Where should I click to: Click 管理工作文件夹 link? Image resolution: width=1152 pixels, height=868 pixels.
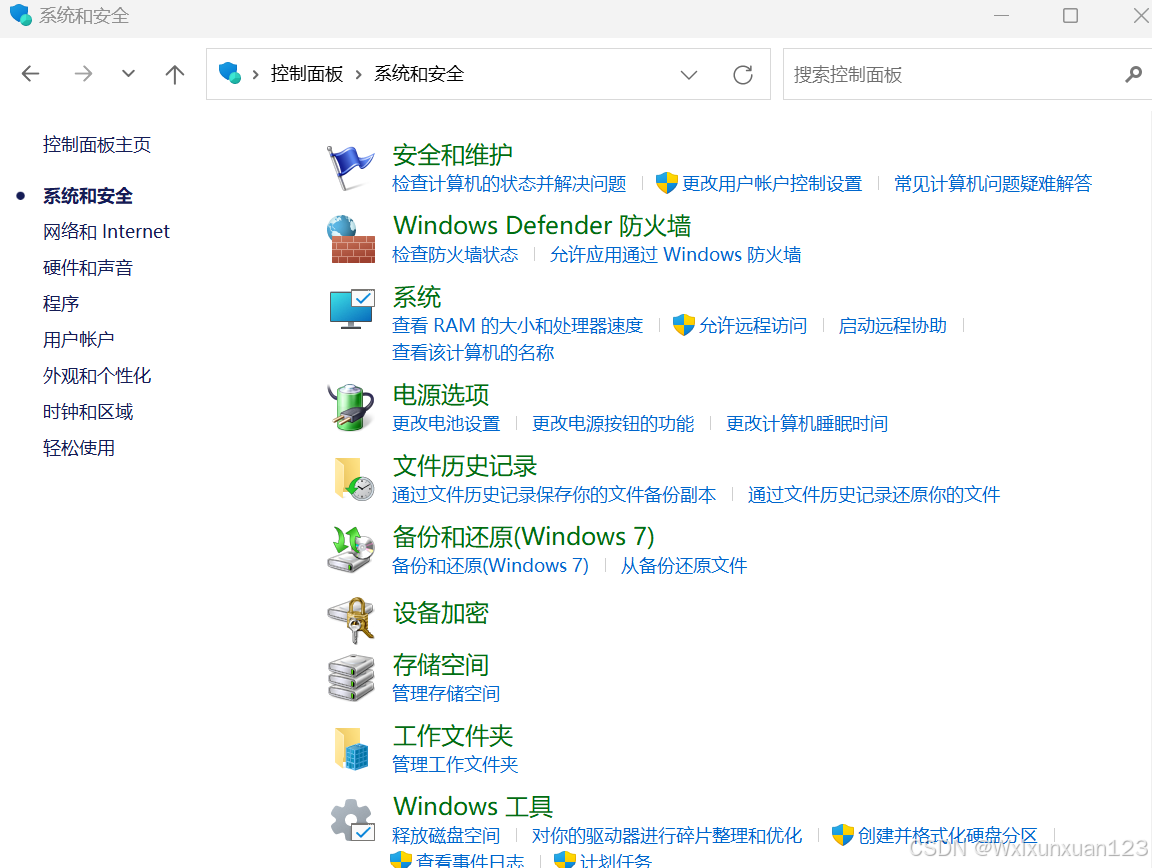pyautogui.click(x=456, y=765)
